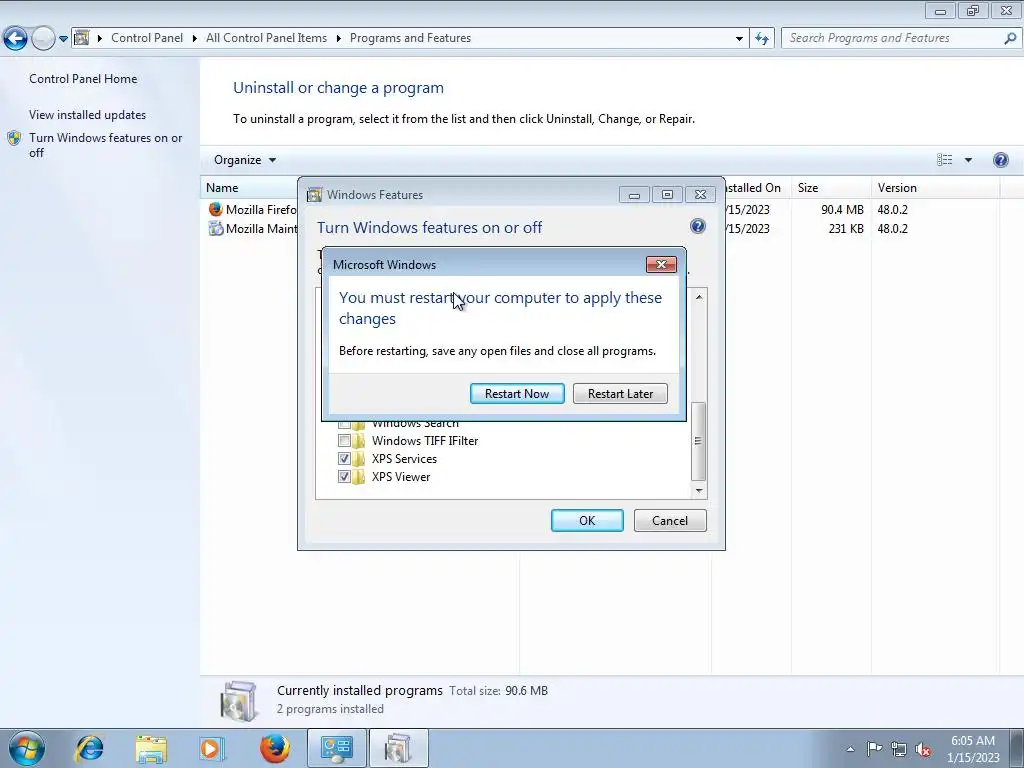
Task: Toggle the Windows TIFF IFilter checkbox
Action: 344,441
